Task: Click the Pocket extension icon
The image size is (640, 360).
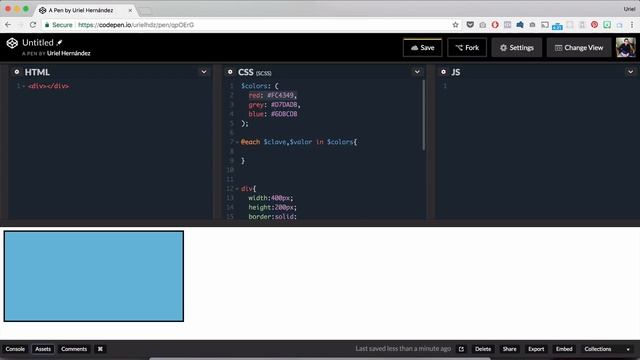Action: pos(470,25)
